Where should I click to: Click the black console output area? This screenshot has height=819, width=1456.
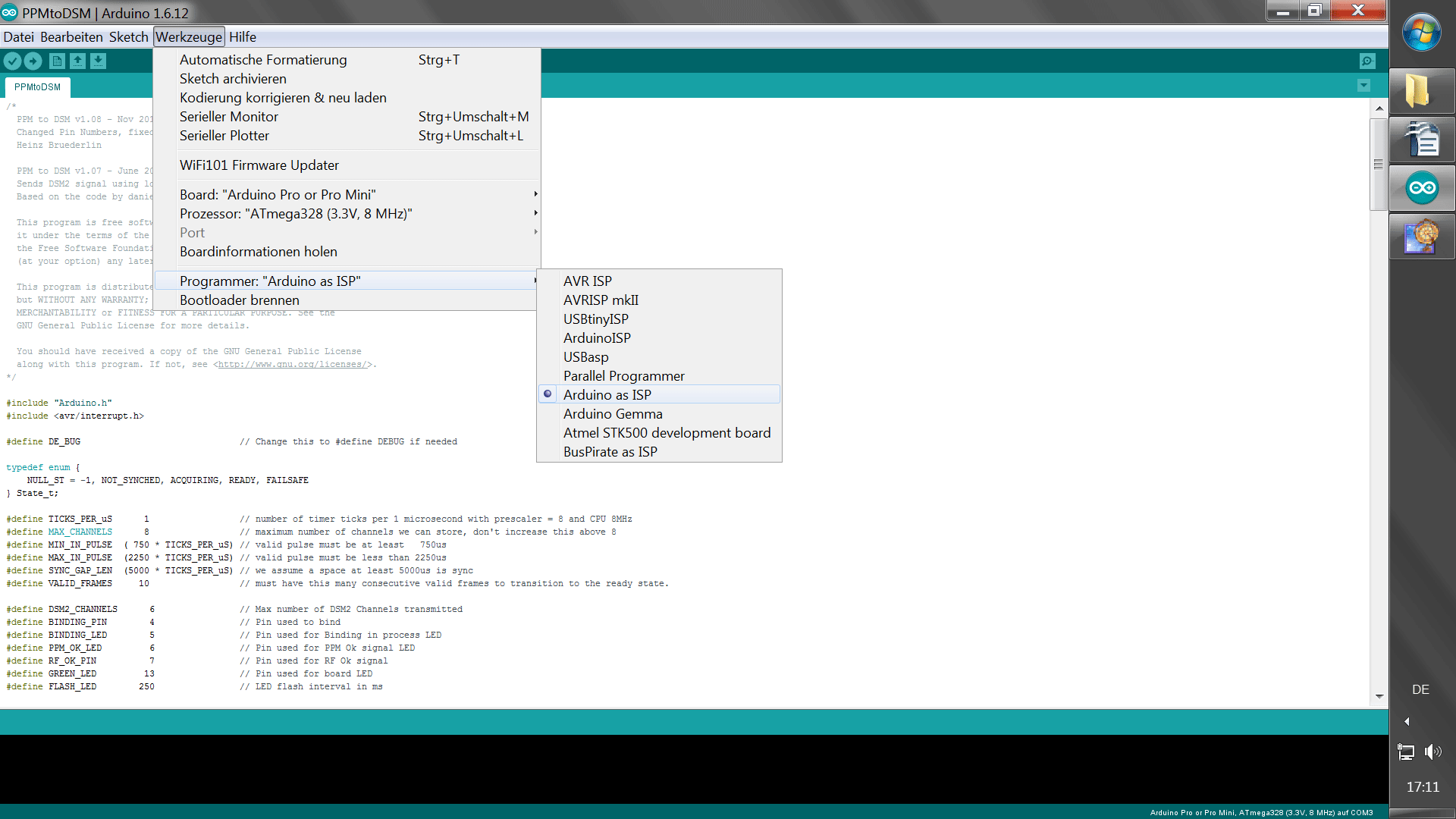coord(694,769)
